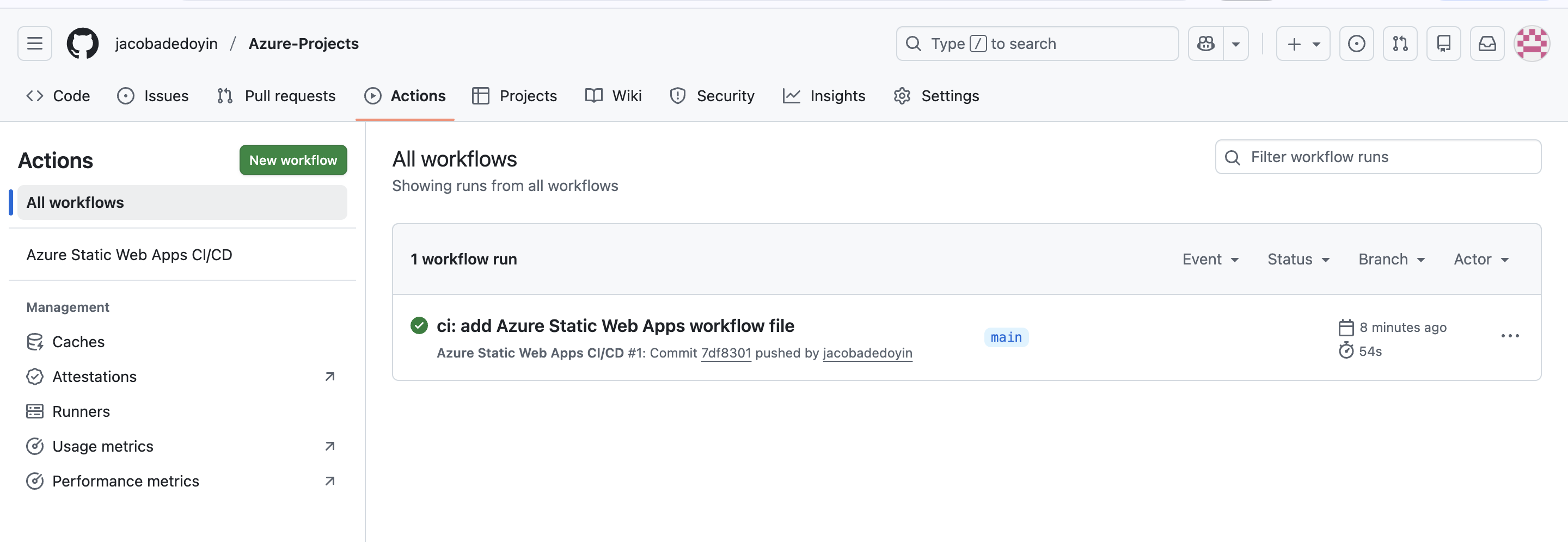Click the "1 workflow run" heading
The image size is (1568, 542).
click(463, 259)
